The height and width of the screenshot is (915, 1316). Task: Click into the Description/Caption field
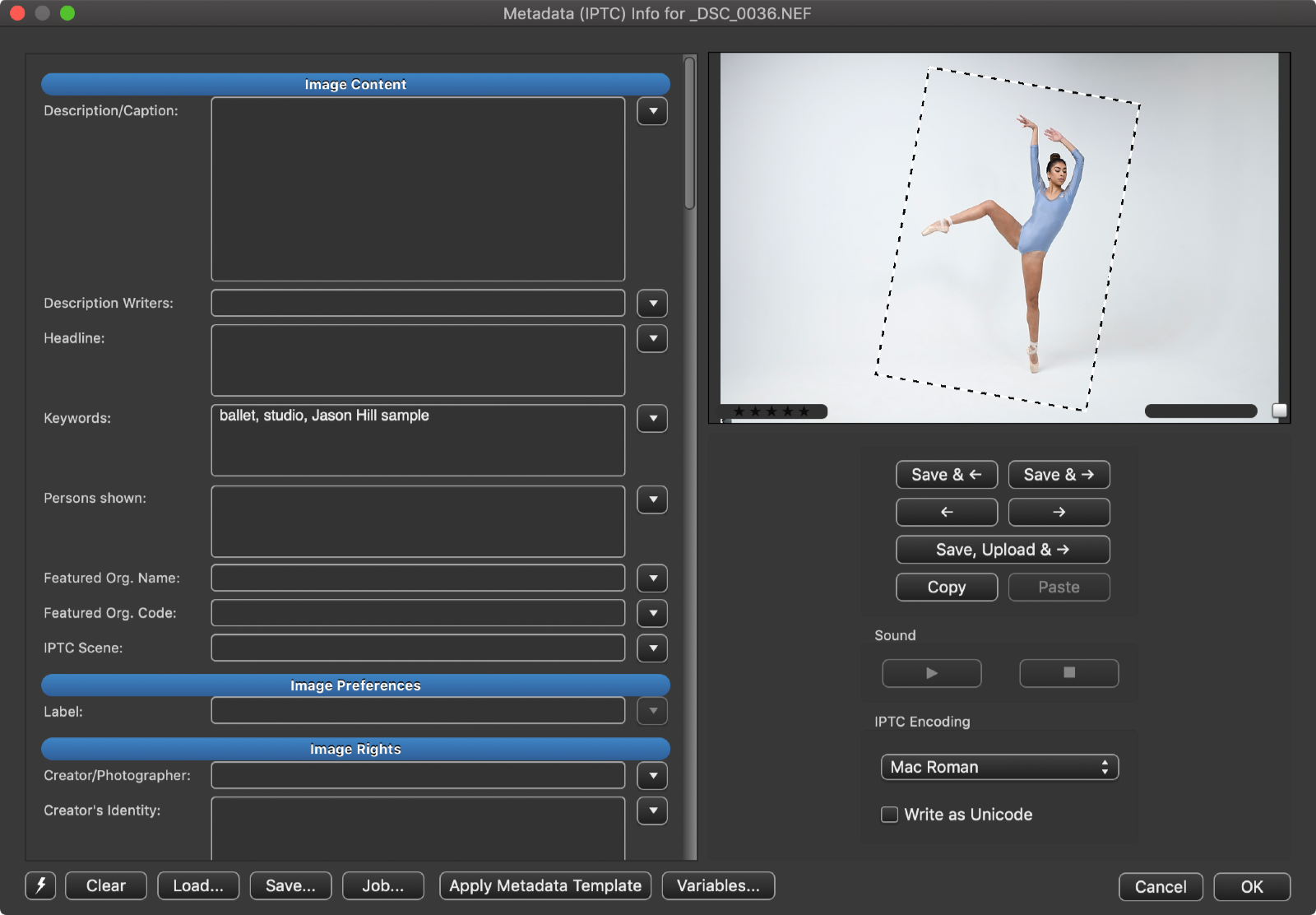click(418, 189)
